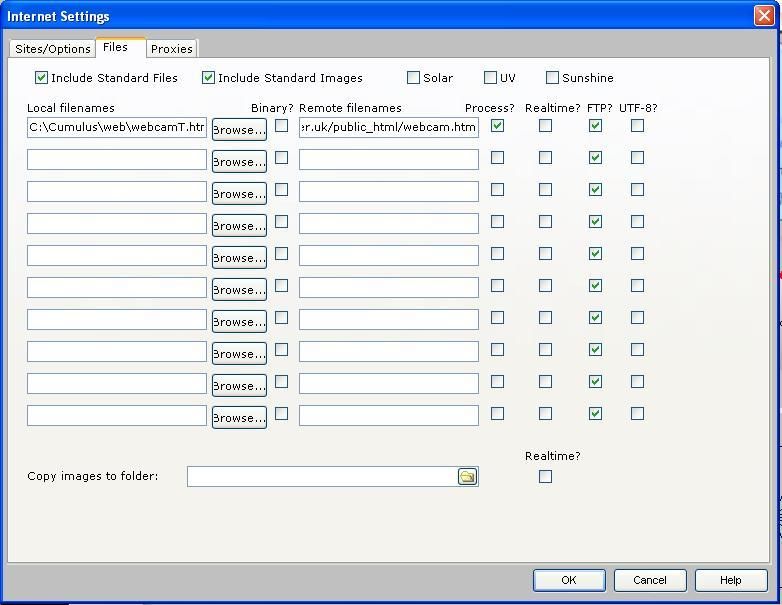Toggle Include Standard Images checkbox
Viewport: 782px width, 605px height.
point(209,78)
